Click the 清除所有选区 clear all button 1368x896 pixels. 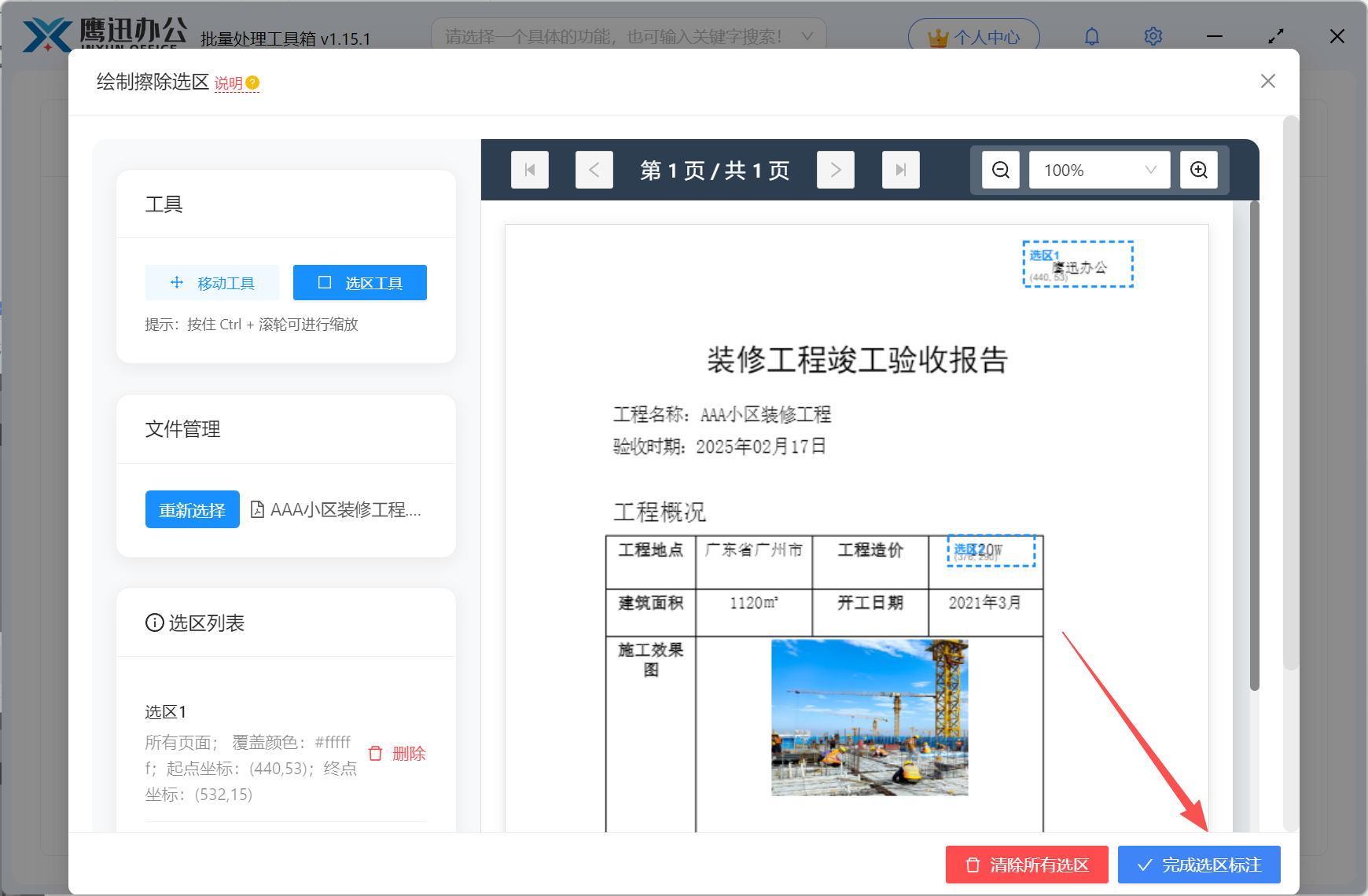click(1026, 865)
